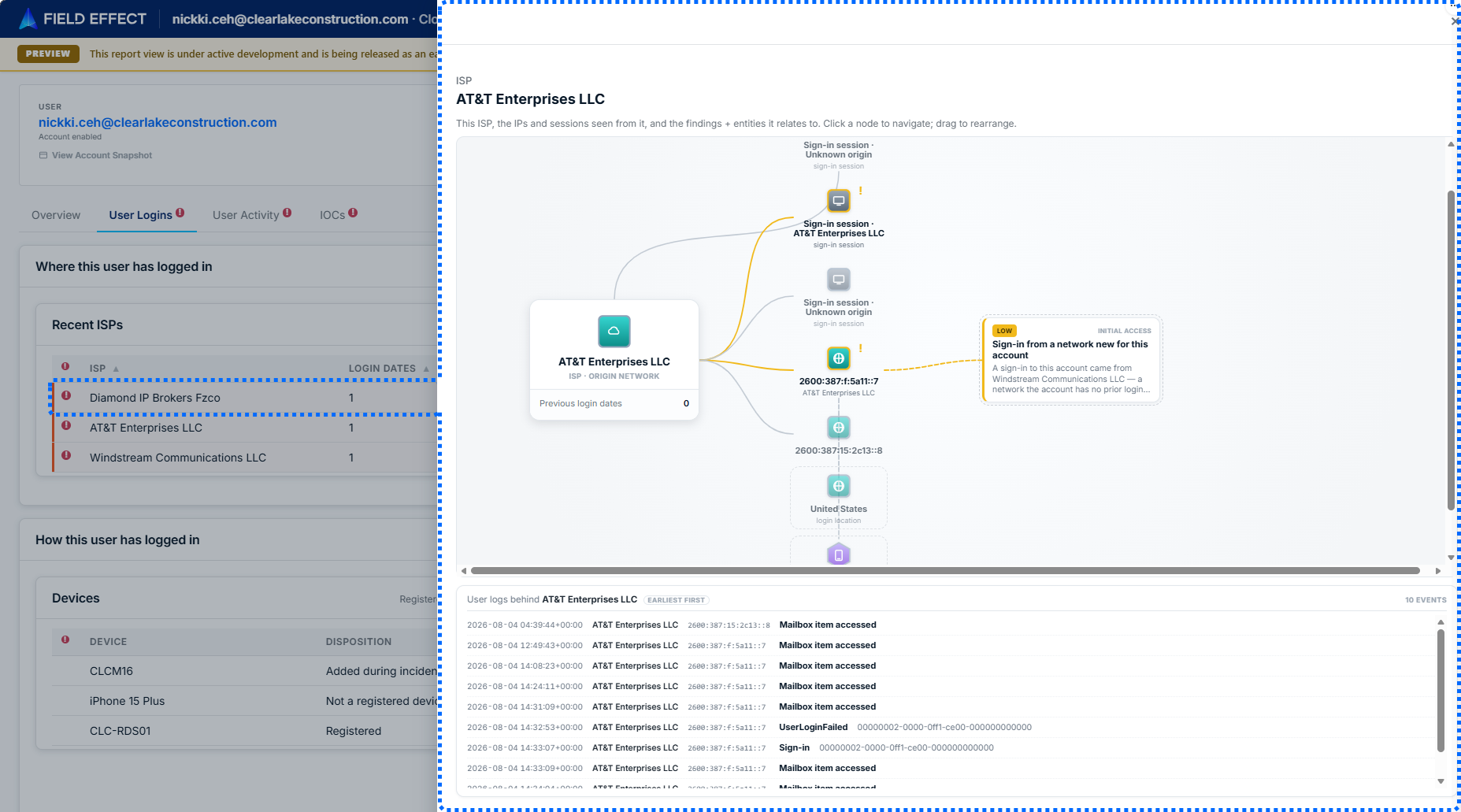Open the sign-in from new network finding card
This screenshot has width=1461, height=812.
tap(1071, 360)
